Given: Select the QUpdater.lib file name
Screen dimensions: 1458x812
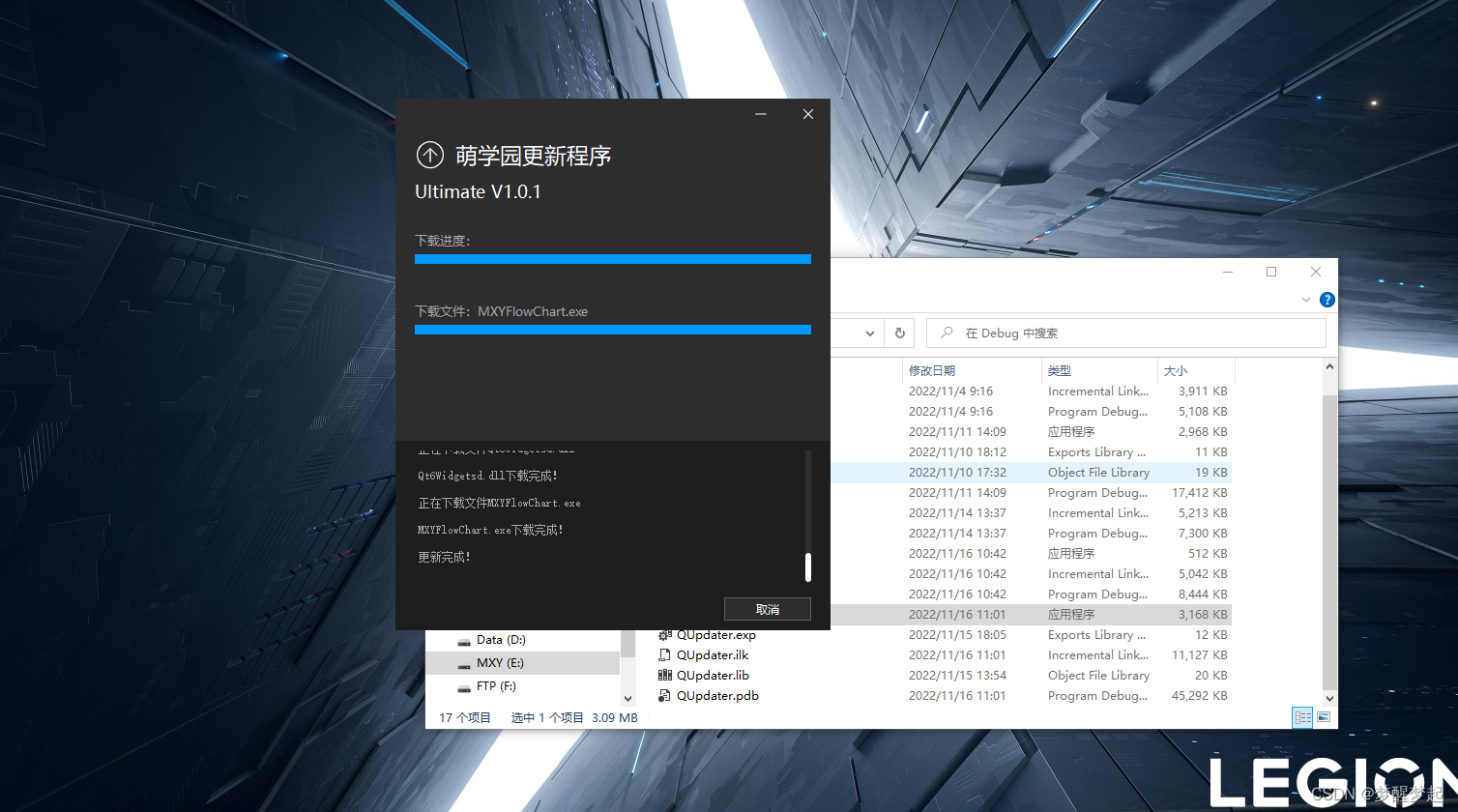Looking at the screenshot, I should (713, 676).
